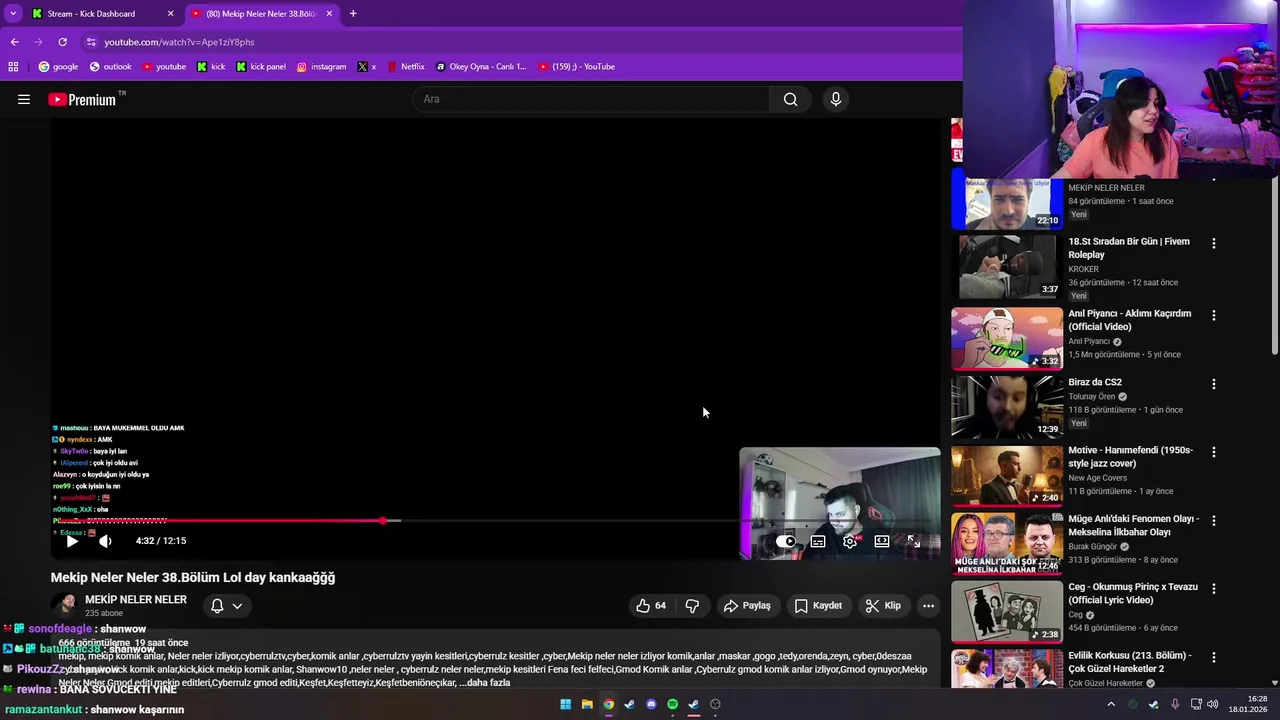Toggle the autoplay switch in player
Viewport: 1280px width, 720px height.
click(786, 541)
